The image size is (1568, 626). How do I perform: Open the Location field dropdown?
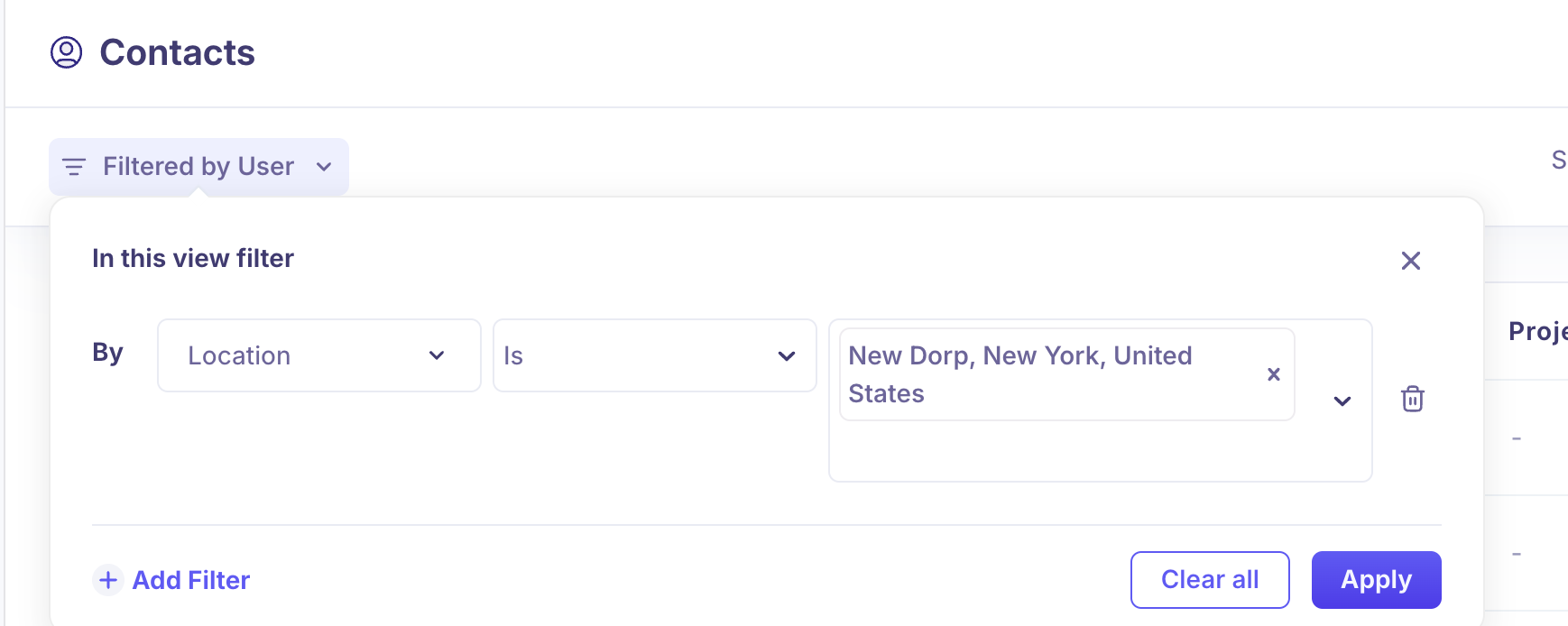click(436, 355)
